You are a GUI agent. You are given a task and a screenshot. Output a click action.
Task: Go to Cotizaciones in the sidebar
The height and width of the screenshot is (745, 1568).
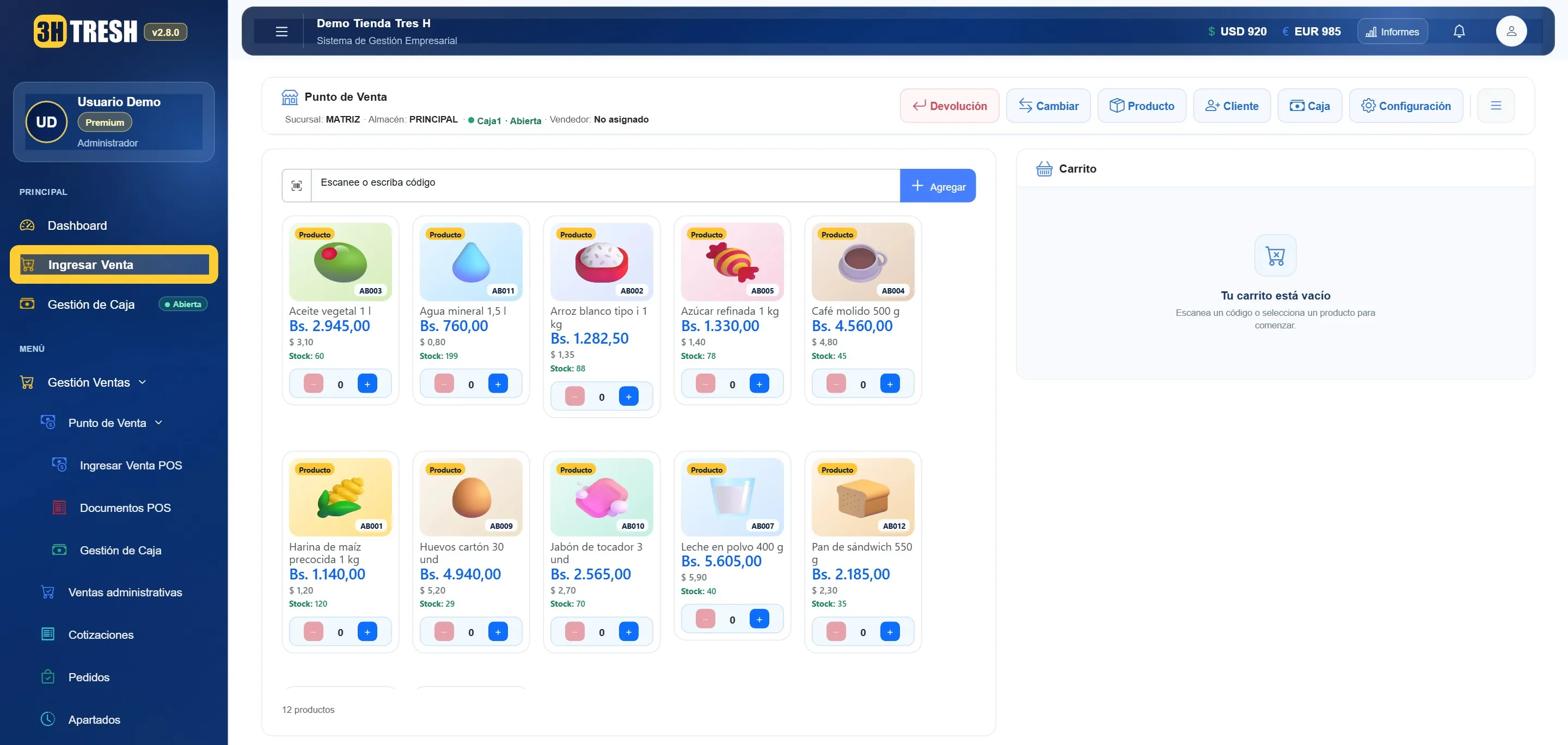click(101, 635)
